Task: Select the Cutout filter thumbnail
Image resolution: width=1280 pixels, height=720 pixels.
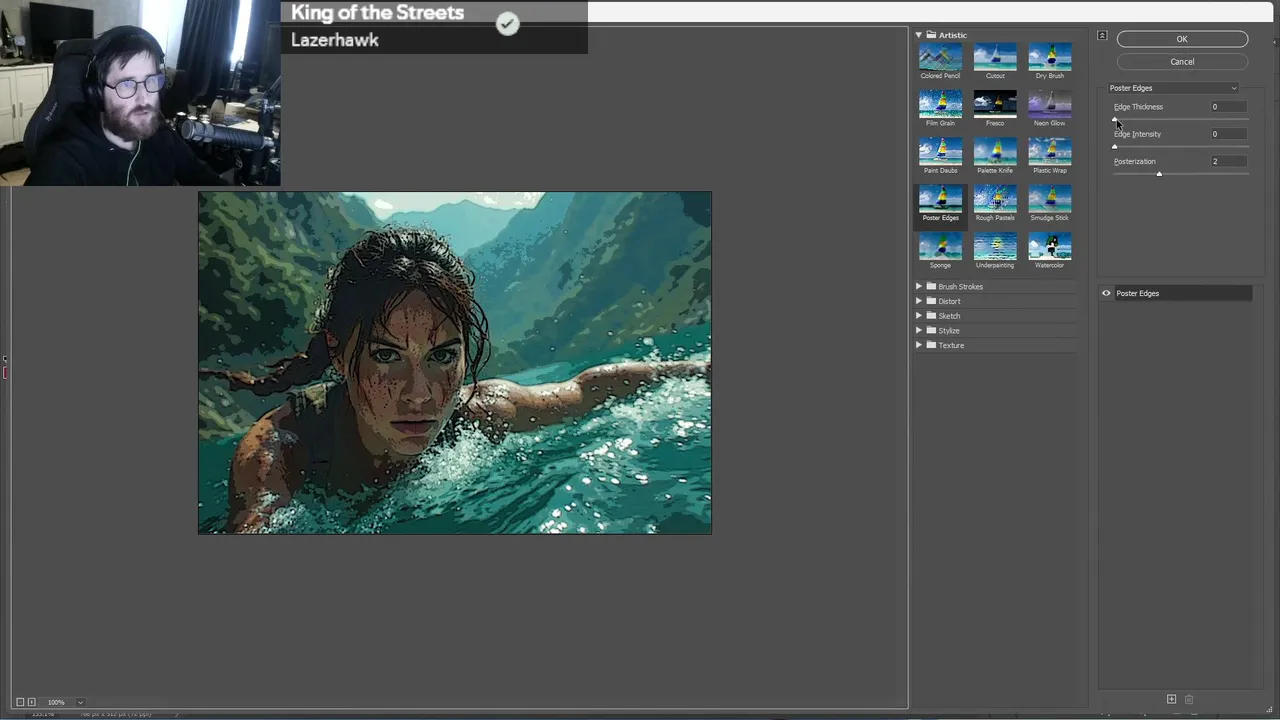Action: pos(995,57)
